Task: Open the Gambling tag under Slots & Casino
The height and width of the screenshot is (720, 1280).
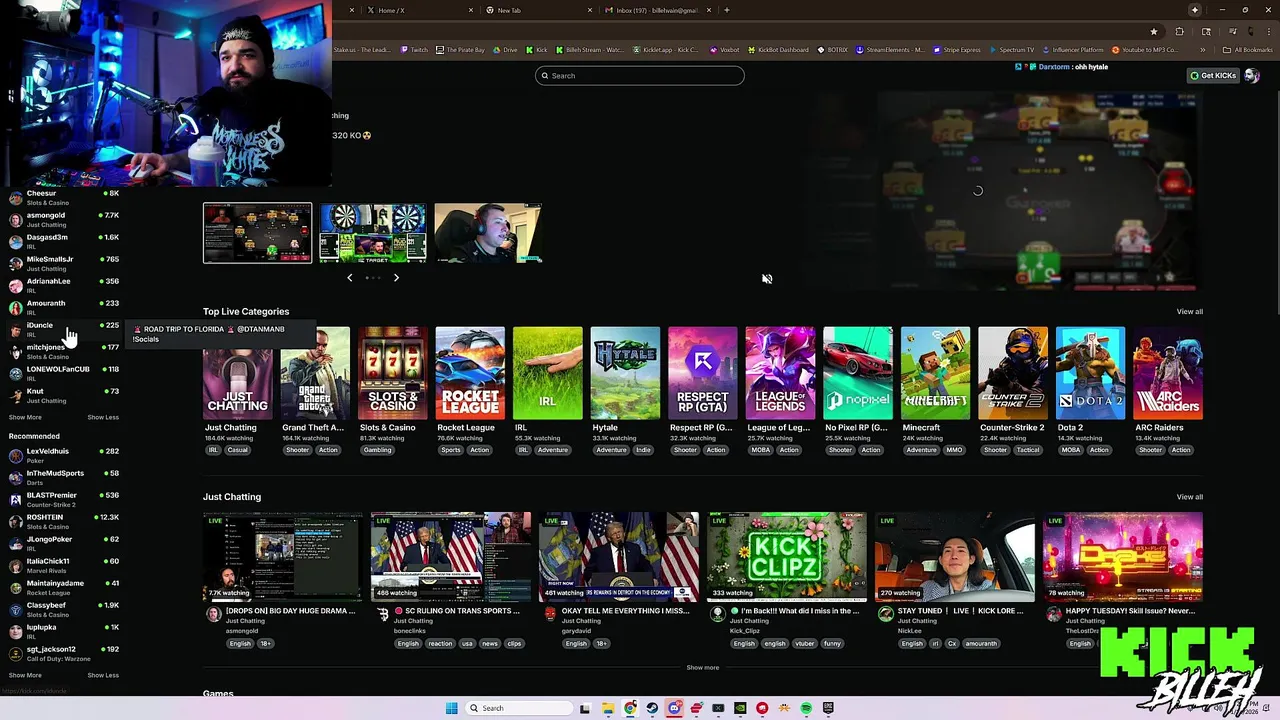Action: pos(377,450)
